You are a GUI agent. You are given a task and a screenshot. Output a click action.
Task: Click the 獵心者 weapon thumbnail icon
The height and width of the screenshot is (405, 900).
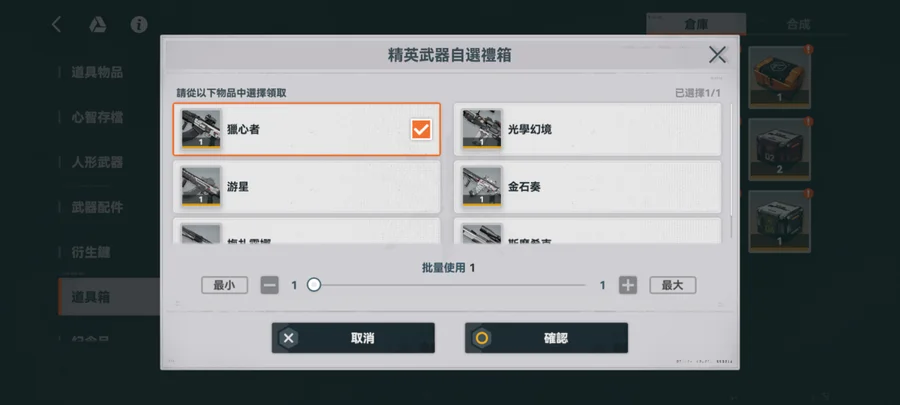(201, 129)
